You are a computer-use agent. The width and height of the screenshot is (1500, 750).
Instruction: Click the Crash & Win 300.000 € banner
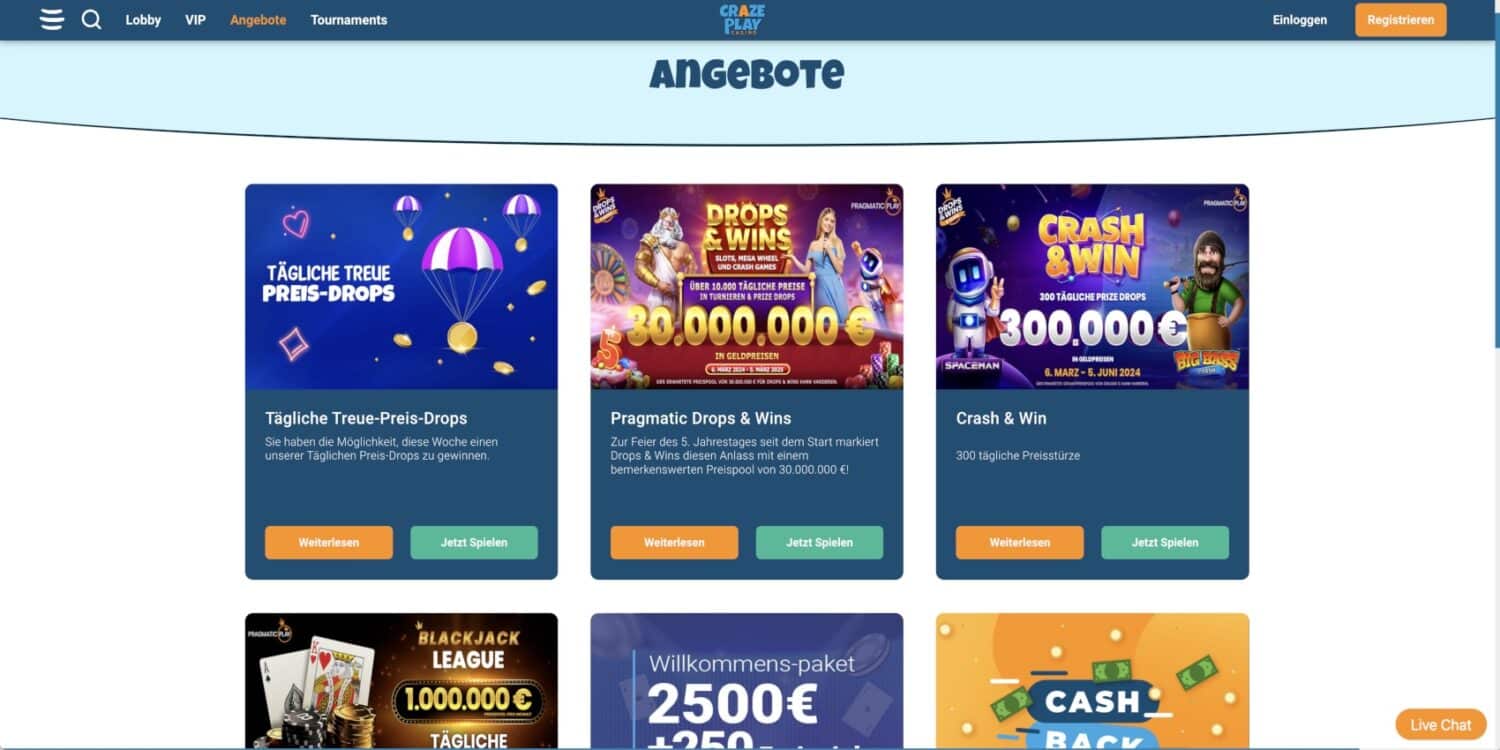pyautogui.click(x=1092, y=286)
